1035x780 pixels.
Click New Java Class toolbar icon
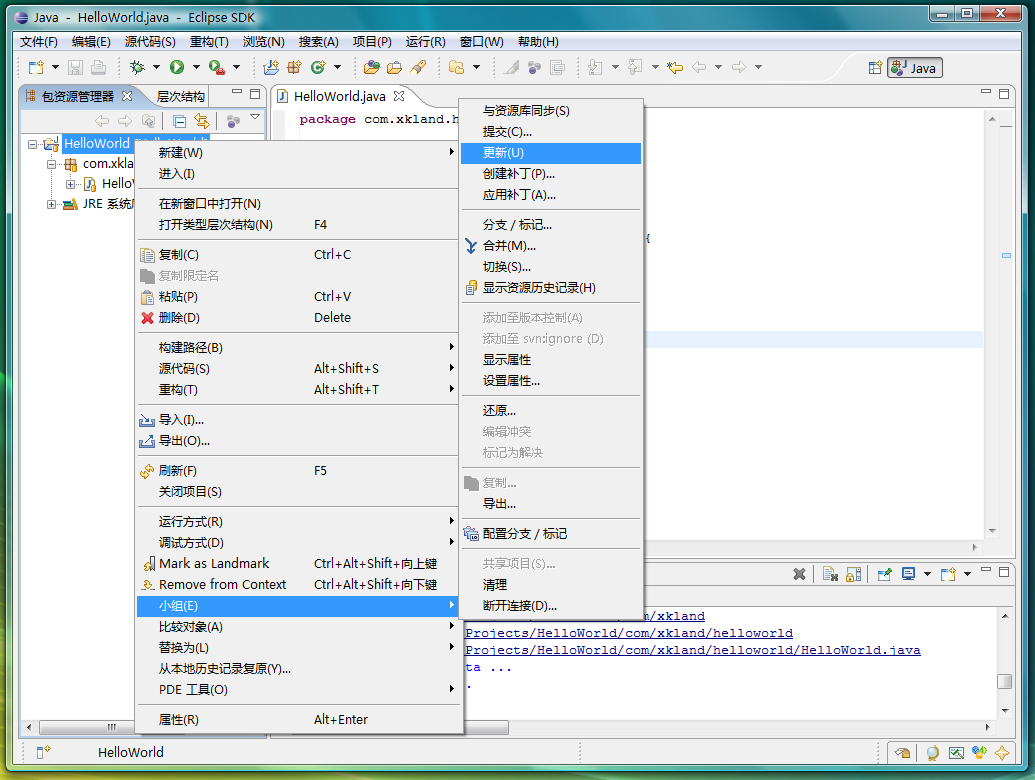click(318, 67)
